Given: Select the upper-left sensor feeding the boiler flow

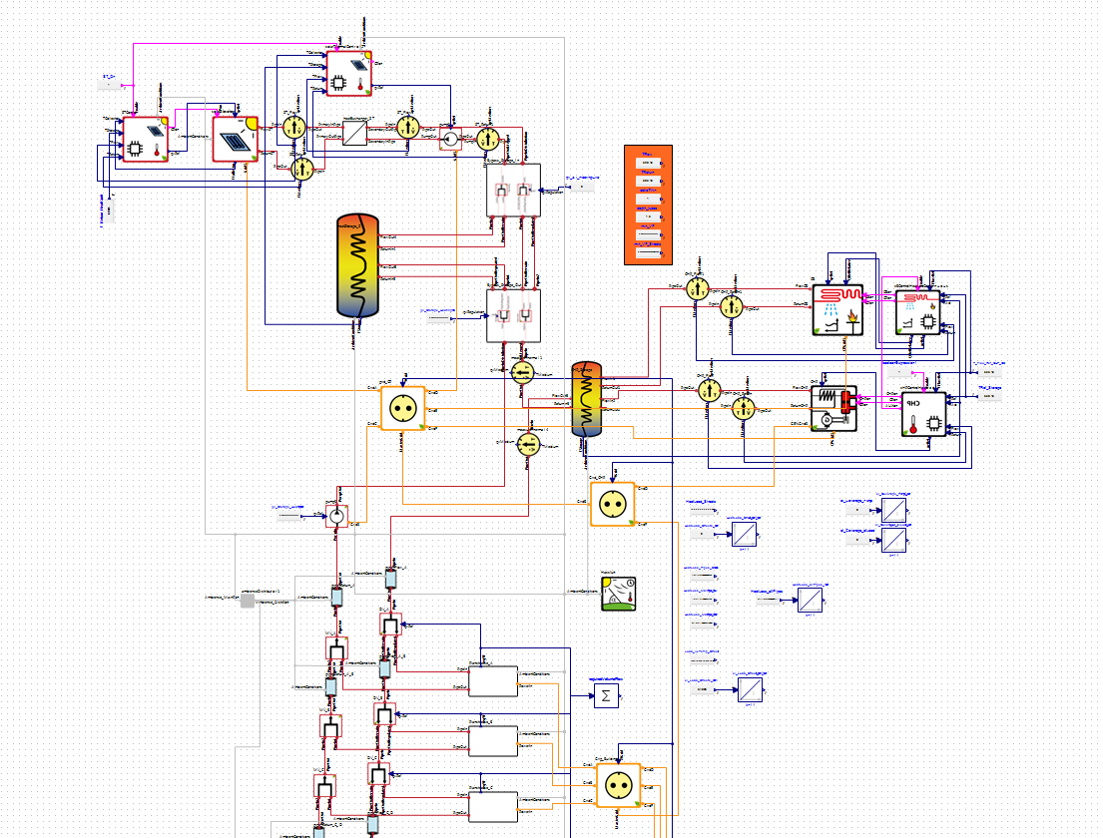Looking at the screenshot, I should click(697, 288).
